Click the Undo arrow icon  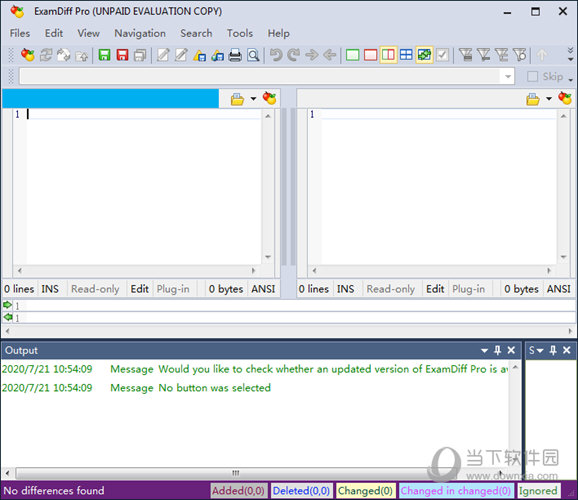coord(276,55)
